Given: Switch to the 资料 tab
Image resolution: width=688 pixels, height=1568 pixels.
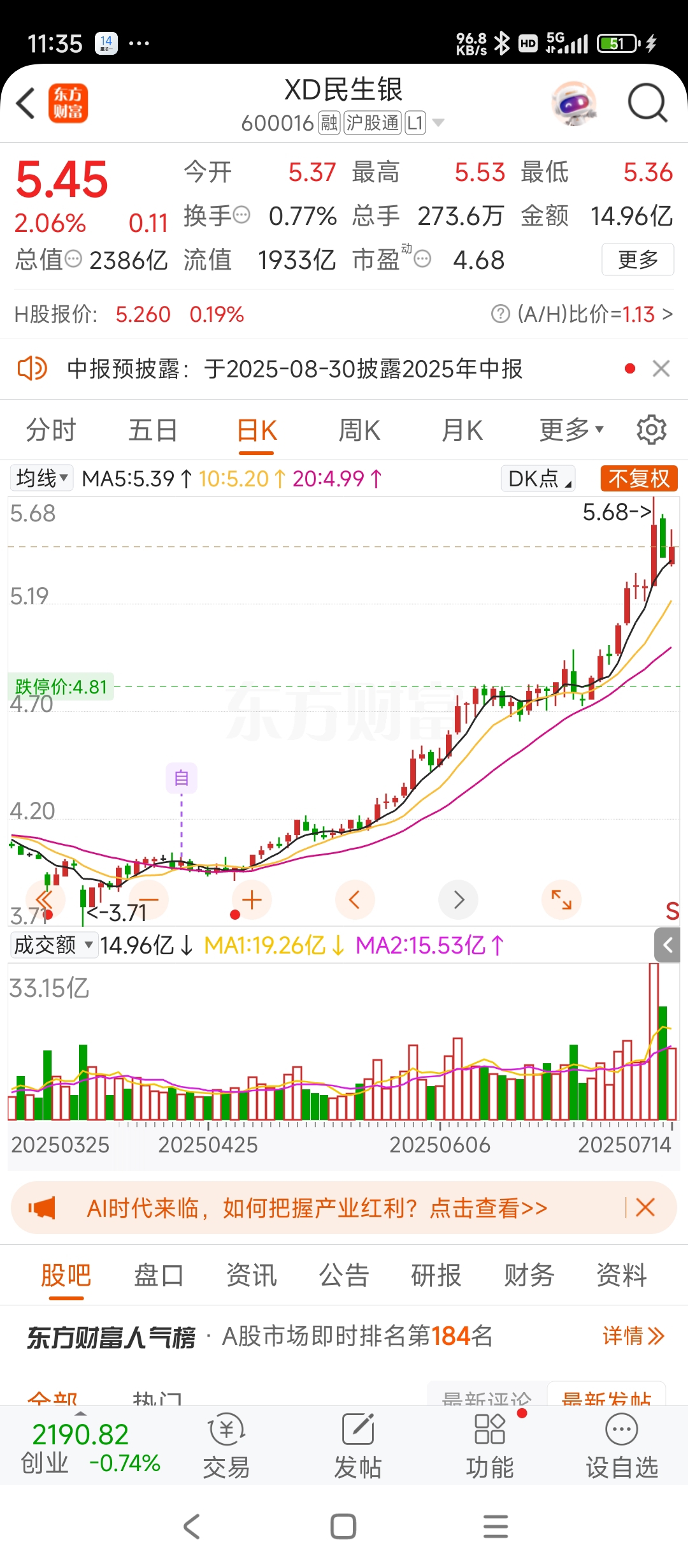Looking at the screenshot, I should point(622,1275).
